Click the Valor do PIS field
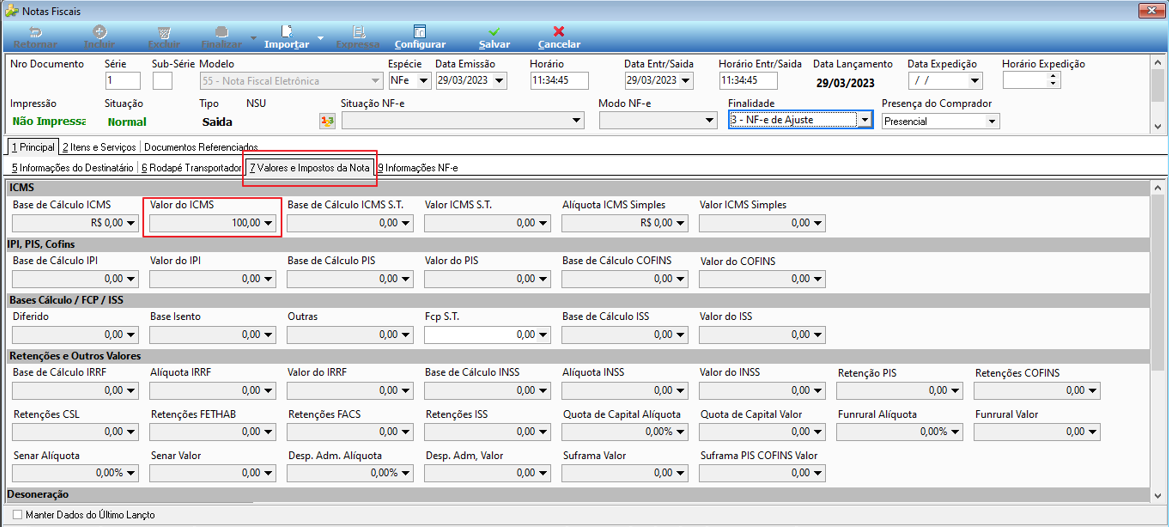This screenshot has height=527, width=1169. 487,278
